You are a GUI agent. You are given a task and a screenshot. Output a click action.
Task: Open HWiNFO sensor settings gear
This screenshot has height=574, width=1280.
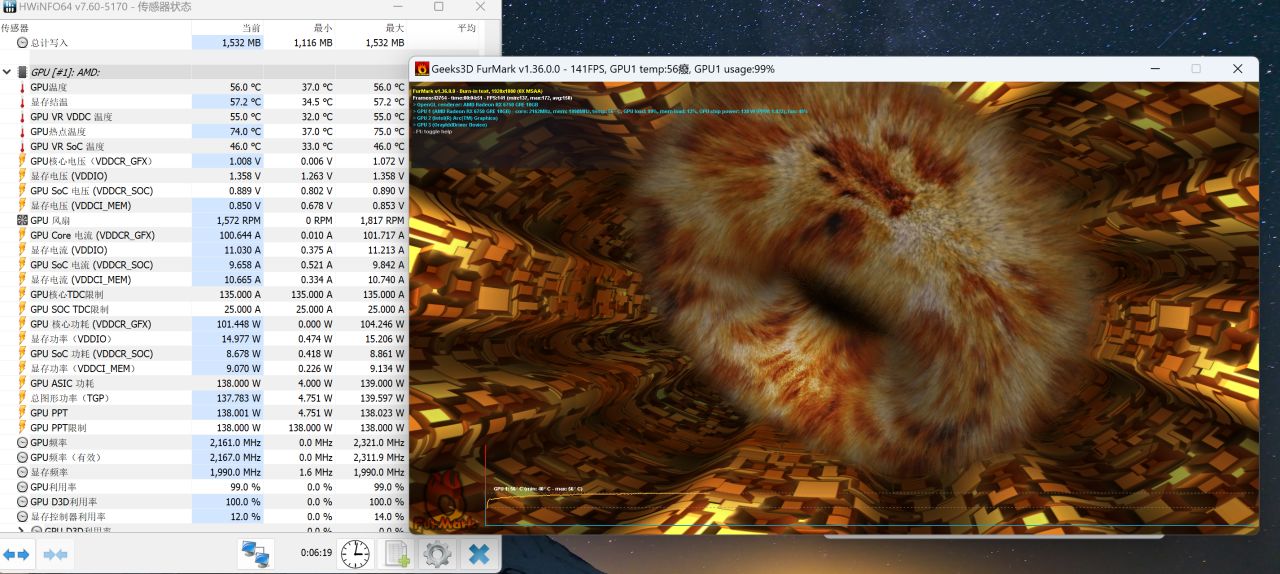coord(437,553)
